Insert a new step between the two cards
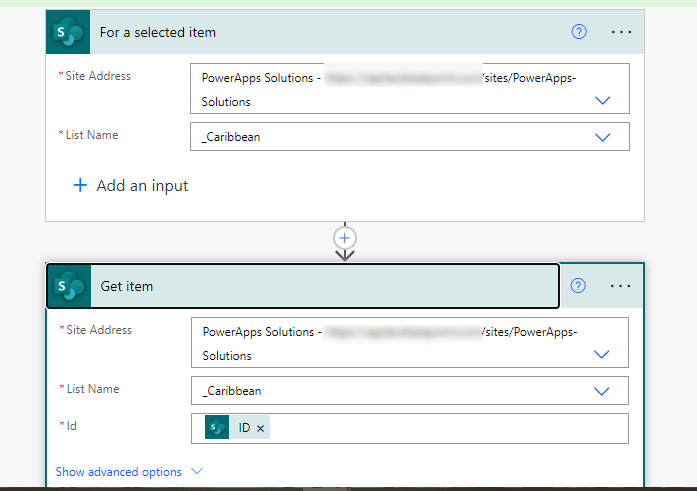Image resolution: width=697 pixels, height=491 pixels. 344,238
